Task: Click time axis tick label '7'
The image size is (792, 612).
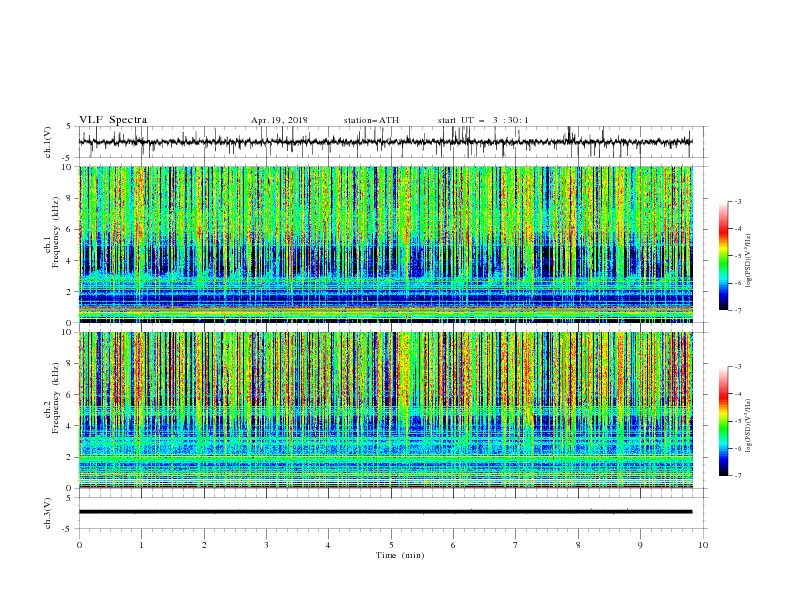Action: (516, 545)
